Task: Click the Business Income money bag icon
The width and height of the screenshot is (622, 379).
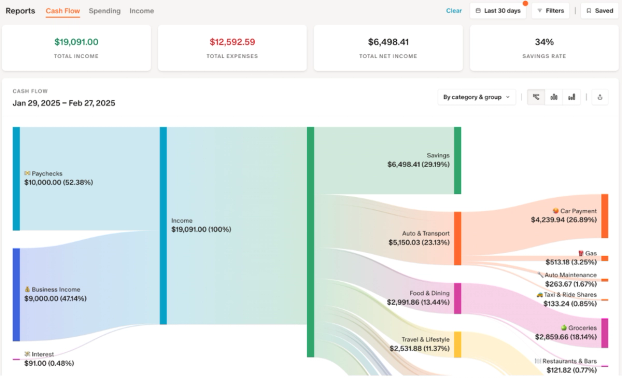Action: (27, 289)
